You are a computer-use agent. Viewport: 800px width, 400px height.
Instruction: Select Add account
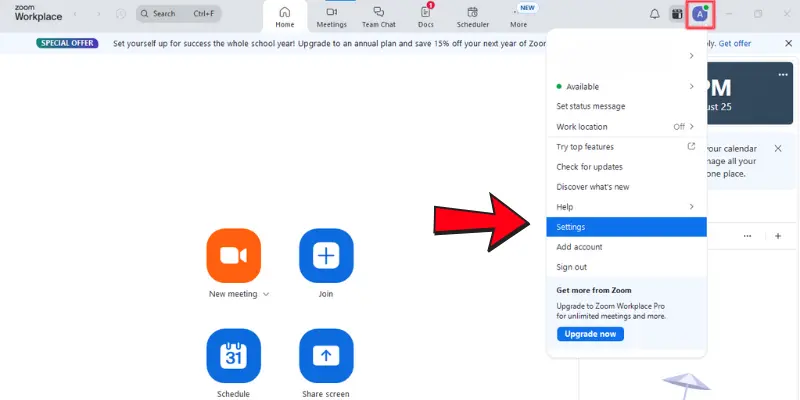tap(627, 247)
